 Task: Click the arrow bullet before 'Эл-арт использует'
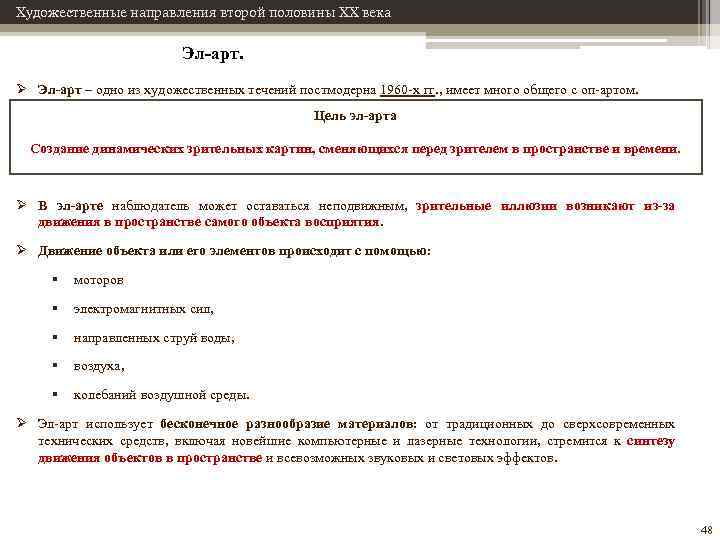coord(22,422)
